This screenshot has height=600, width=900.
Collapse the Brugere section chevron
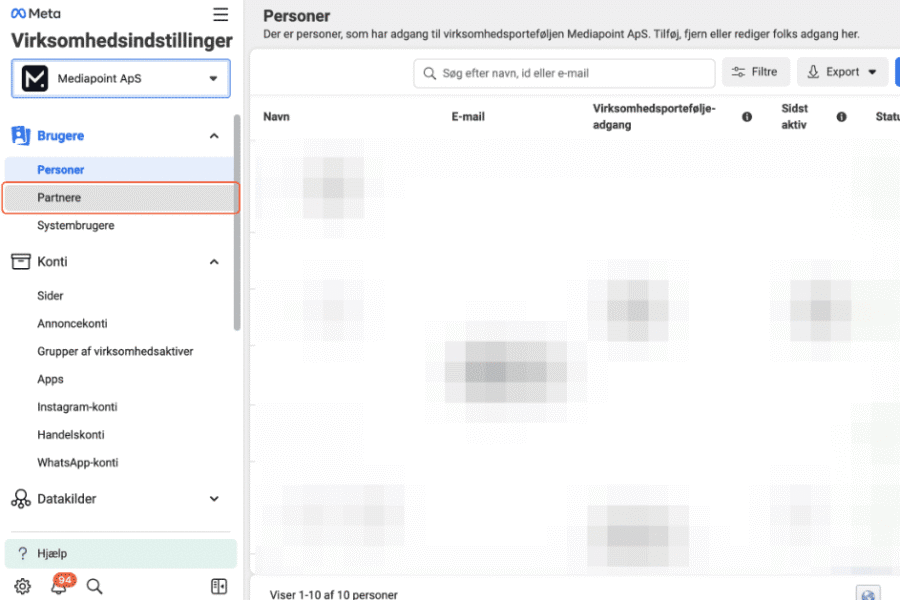pyautogui.click(x=214, y=136)
